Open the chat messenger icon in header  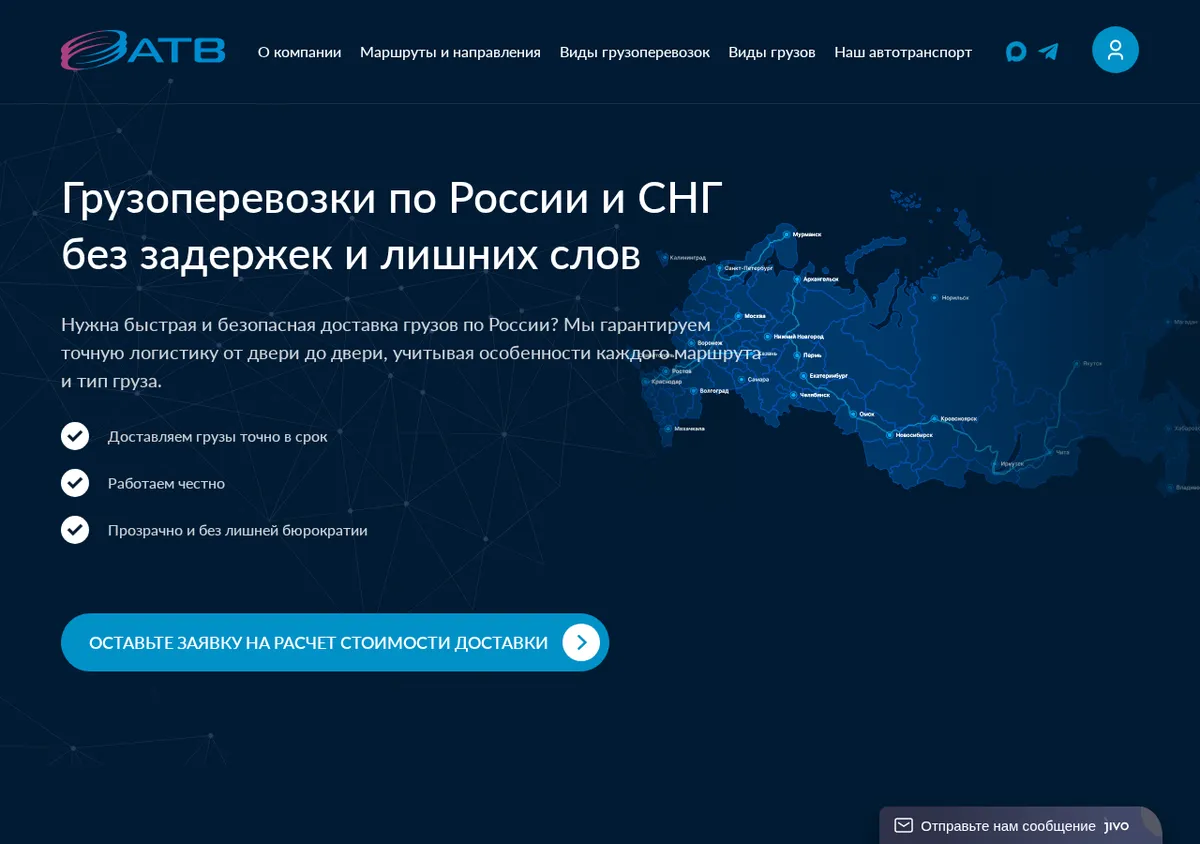[x=1016, y=52]
